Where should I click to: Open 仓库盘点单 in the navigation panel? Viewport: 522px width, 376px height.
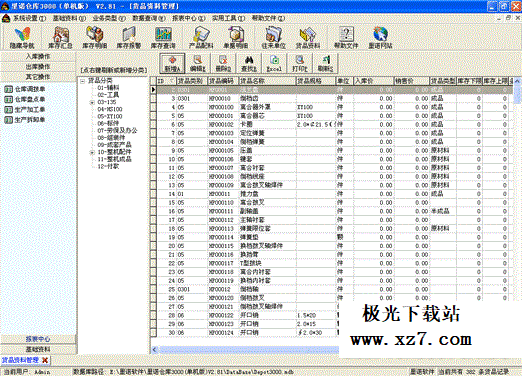[25, 99]
